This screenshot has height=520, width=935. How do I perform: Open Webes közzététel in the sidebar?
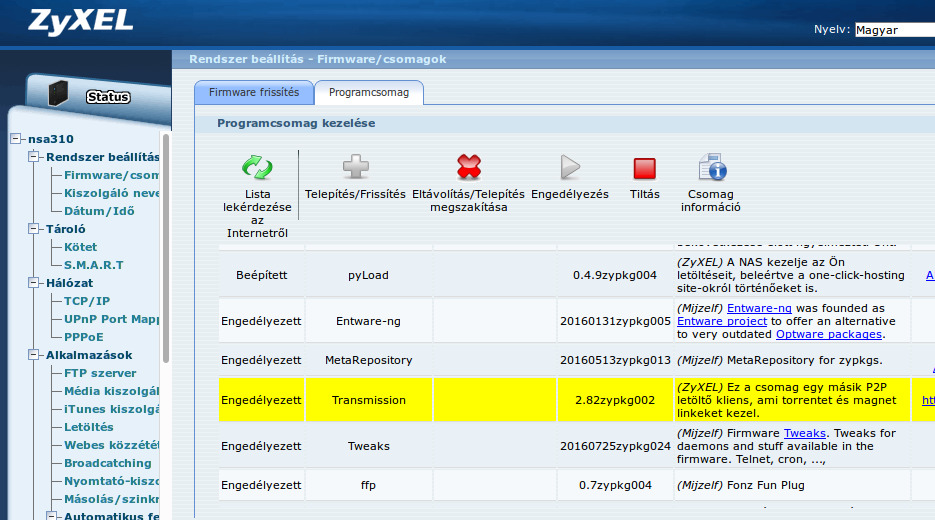click(x=112, y=445)
